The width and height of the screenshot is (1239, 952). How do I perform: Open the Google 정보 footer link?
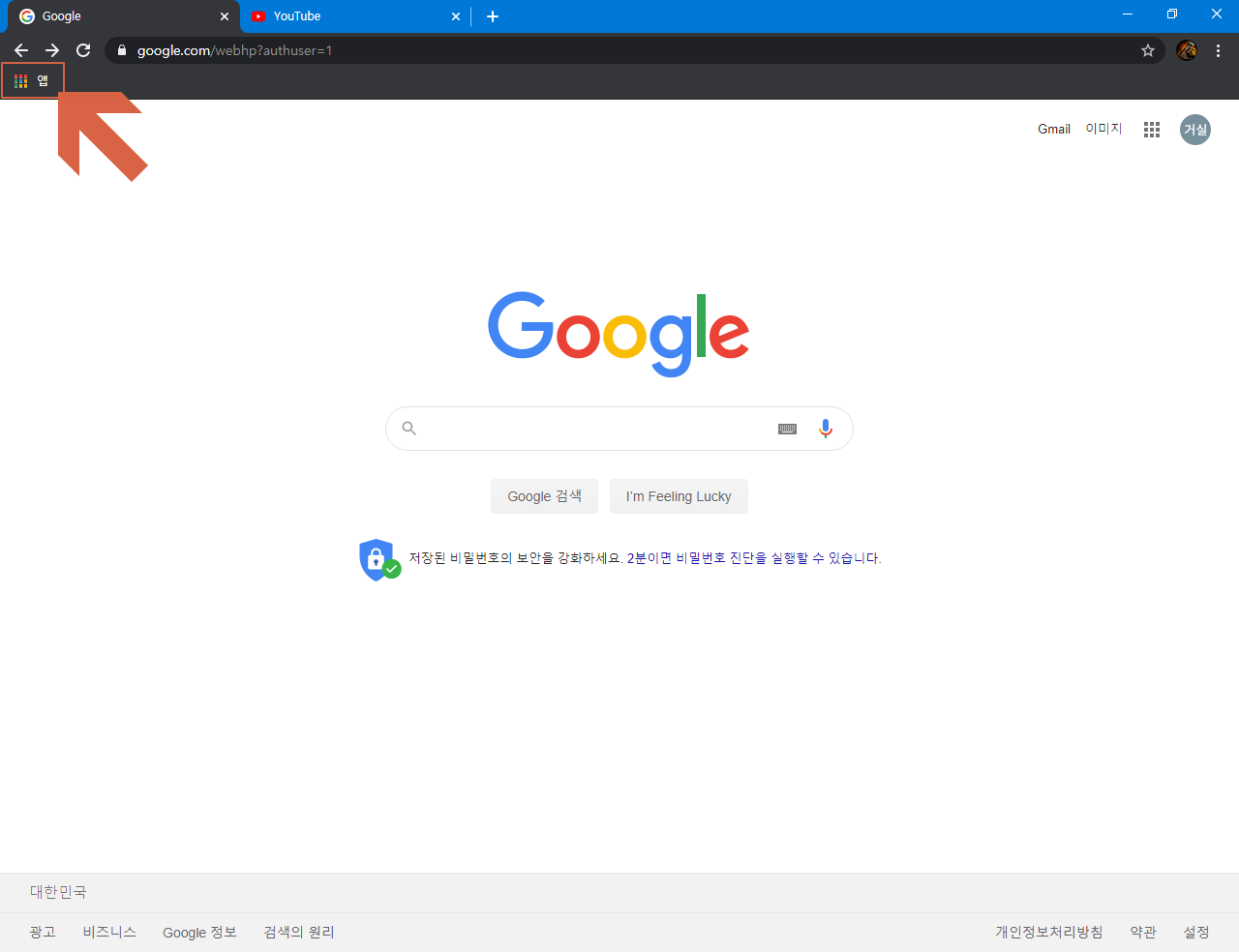[x=199, y=932]
